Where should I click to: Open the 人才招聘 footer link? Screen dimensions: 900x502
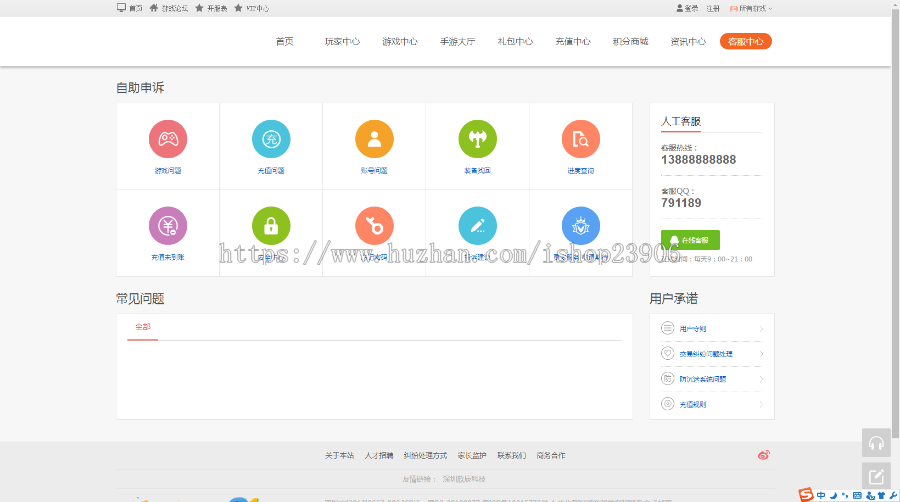tap(379, 456)
